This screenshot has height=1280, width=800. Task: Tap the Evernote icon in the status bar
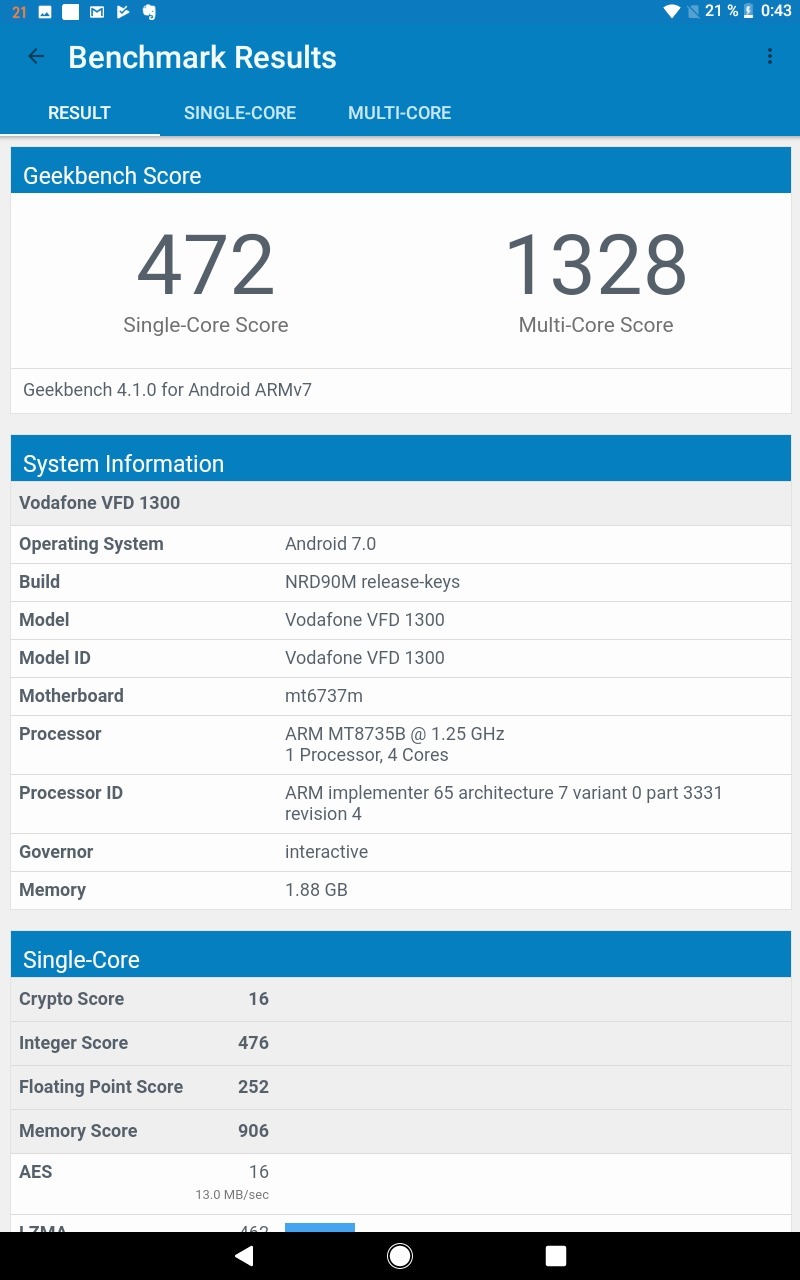click(x=149, y=12)
